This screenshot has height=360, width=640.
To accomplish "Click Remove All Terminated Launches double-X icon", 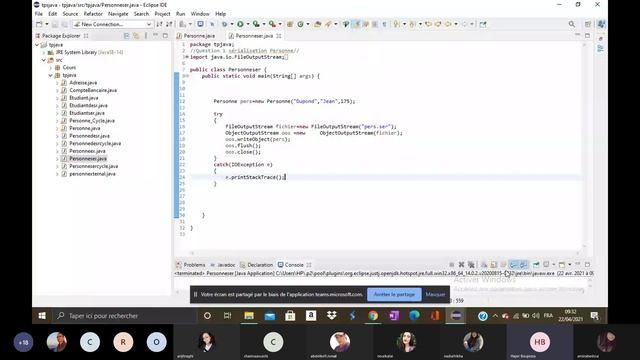I will pos(471,264).
